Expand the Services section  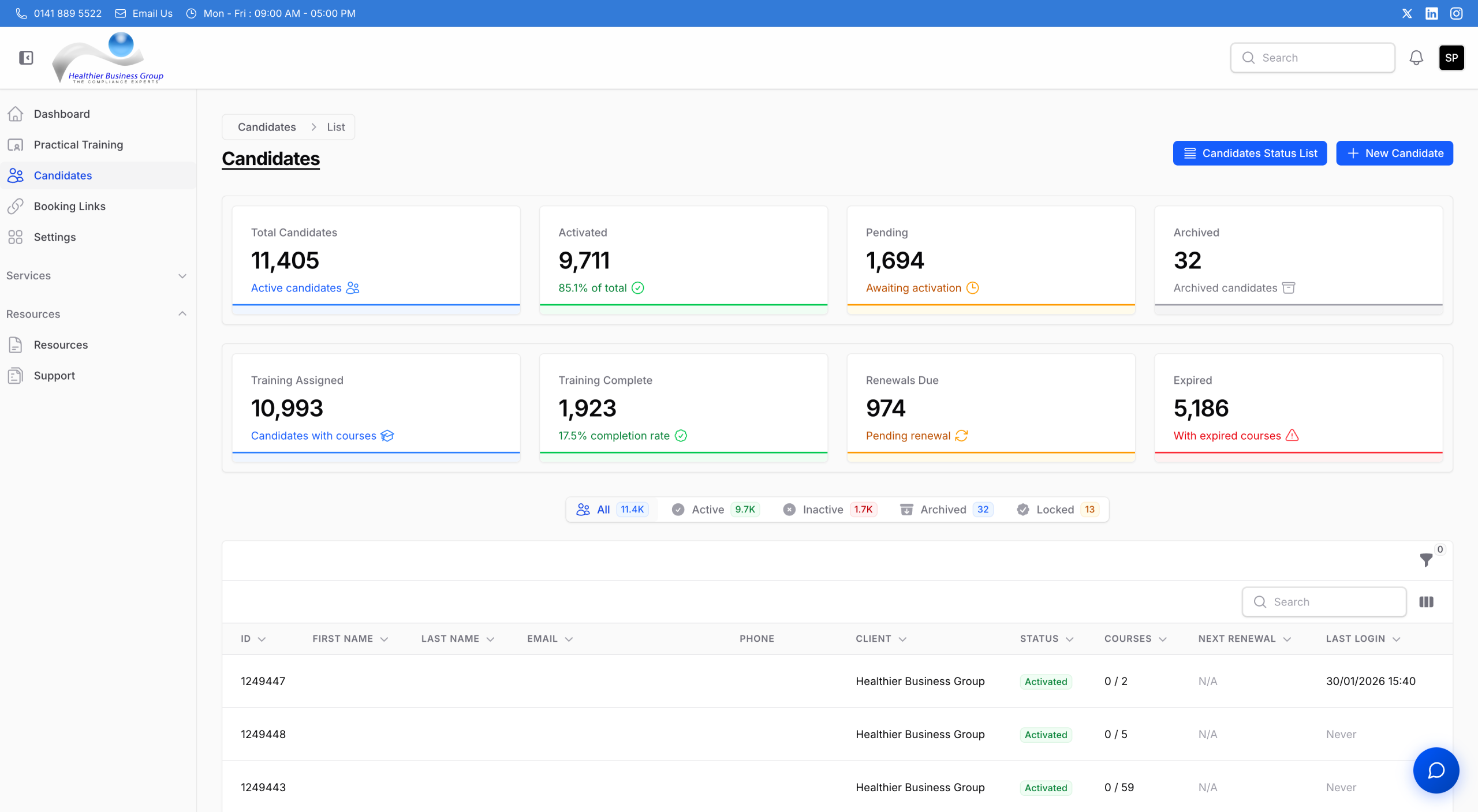tap(182, 276)
